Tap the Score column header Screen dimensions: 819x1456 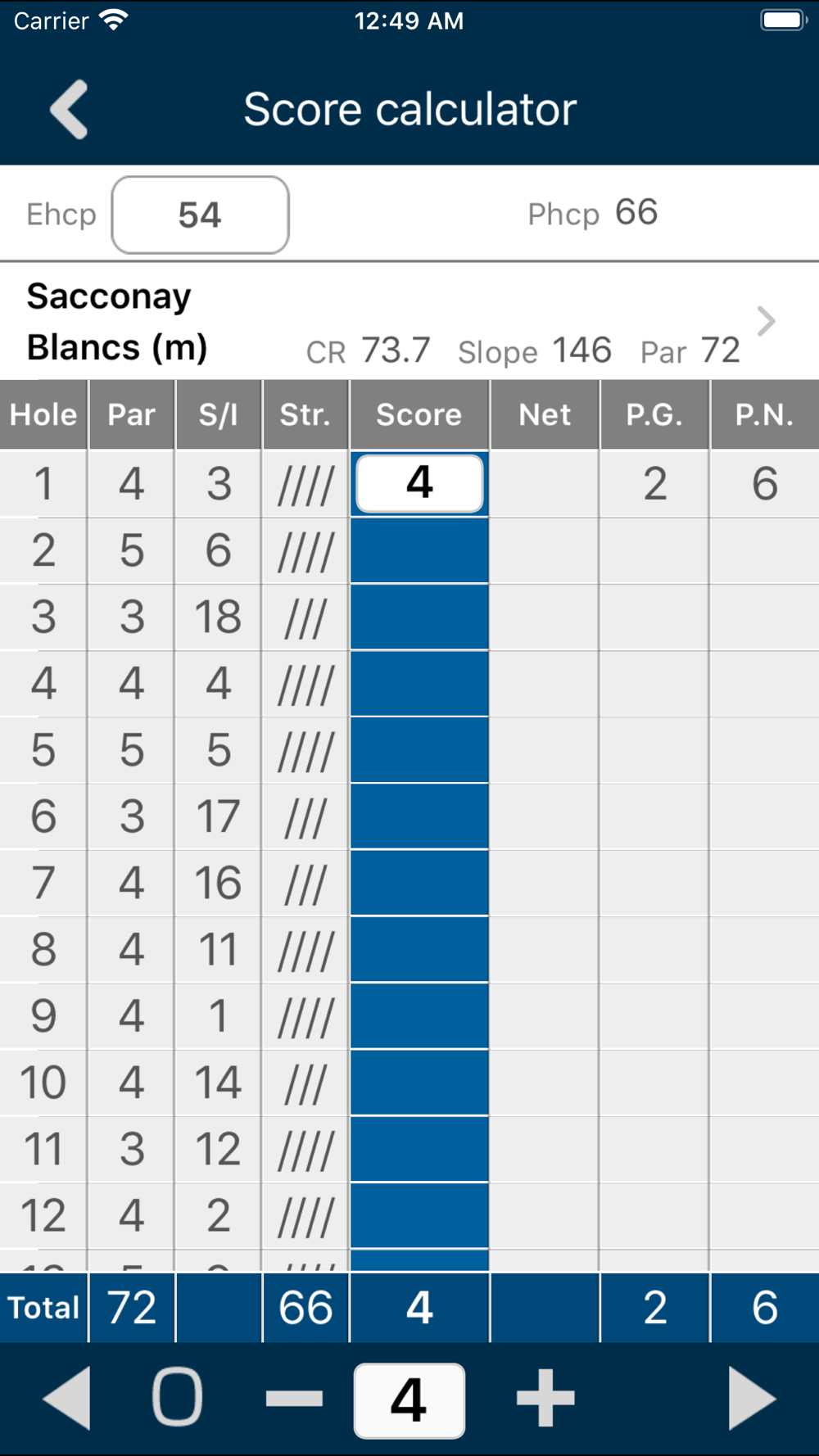coord(419,414)
